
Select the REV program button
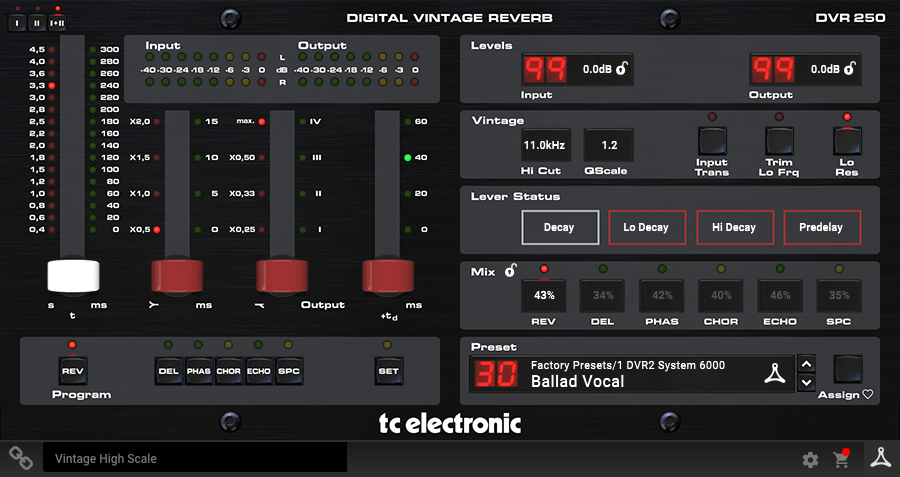coord(73,371)
